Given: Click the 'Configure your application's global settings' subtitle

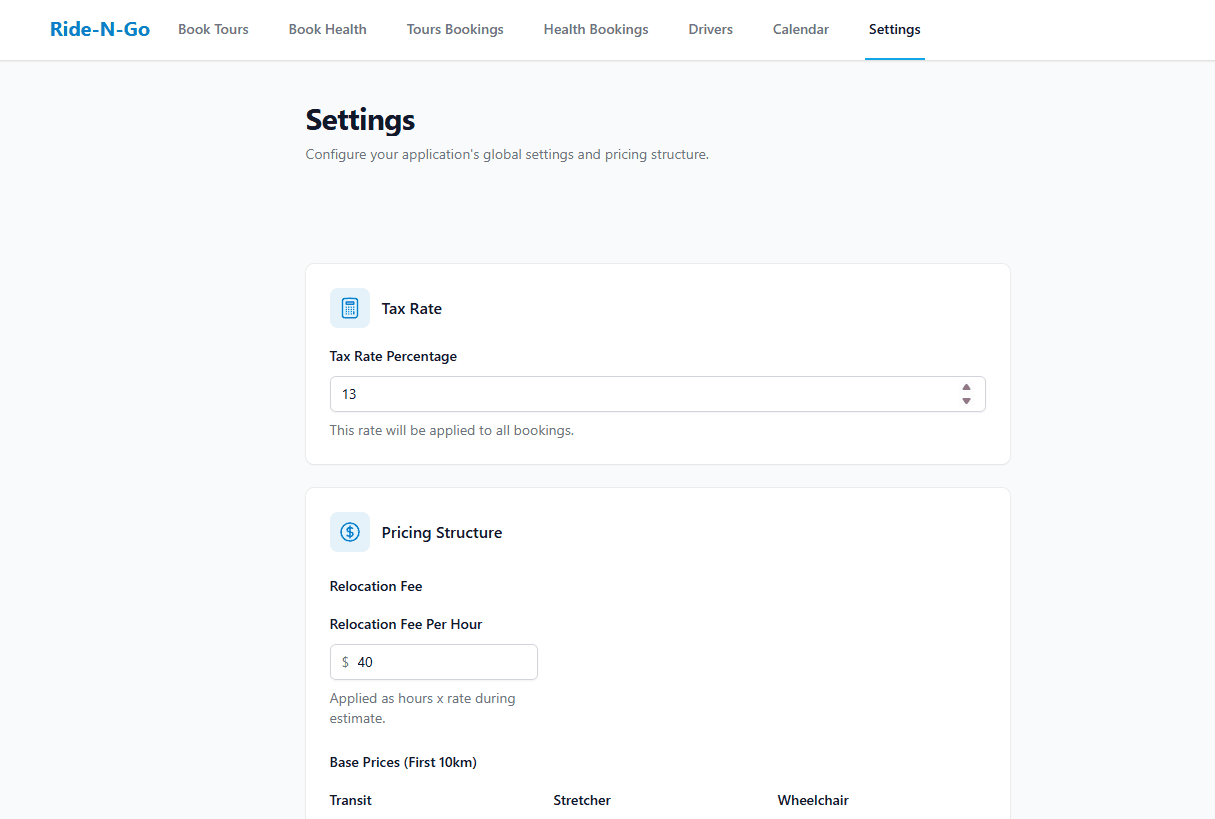Looking at the screenshot, I should [x=507, y=155].
